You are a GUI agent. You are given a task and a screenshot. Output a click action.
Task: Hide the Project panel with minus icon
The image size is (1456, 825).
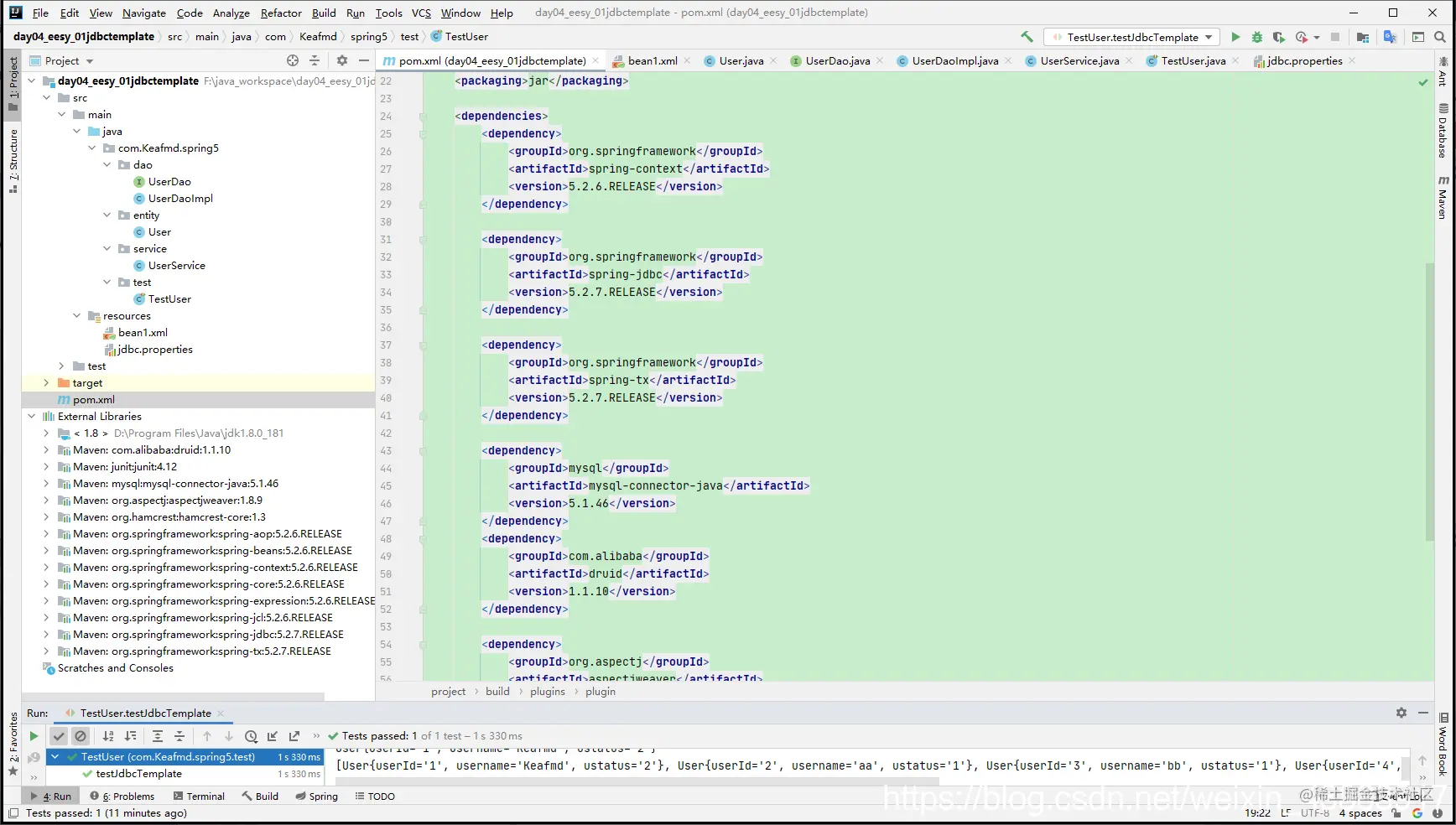coord(363,60)
